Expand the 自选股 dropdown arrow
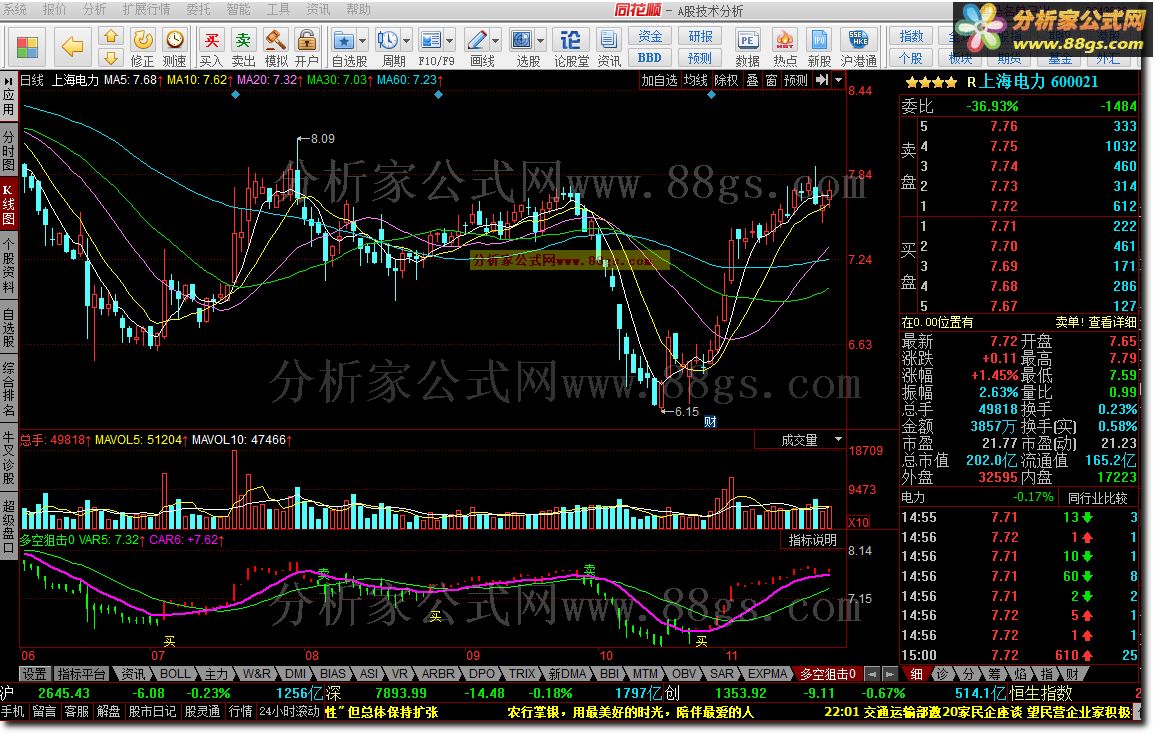 [362, 41]
